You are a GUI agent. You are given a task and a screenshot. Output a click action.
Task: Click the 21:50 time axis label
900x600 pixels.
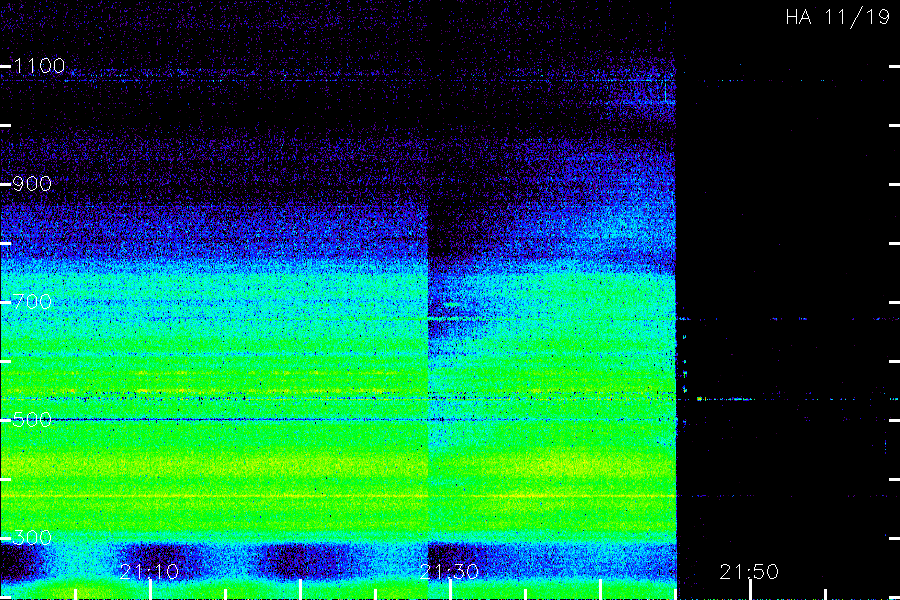click(x=749, y=571)
